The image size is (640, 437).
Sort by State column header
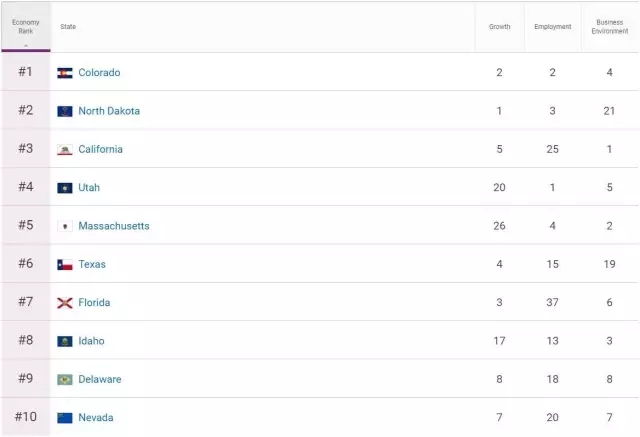tap(68, 27)
